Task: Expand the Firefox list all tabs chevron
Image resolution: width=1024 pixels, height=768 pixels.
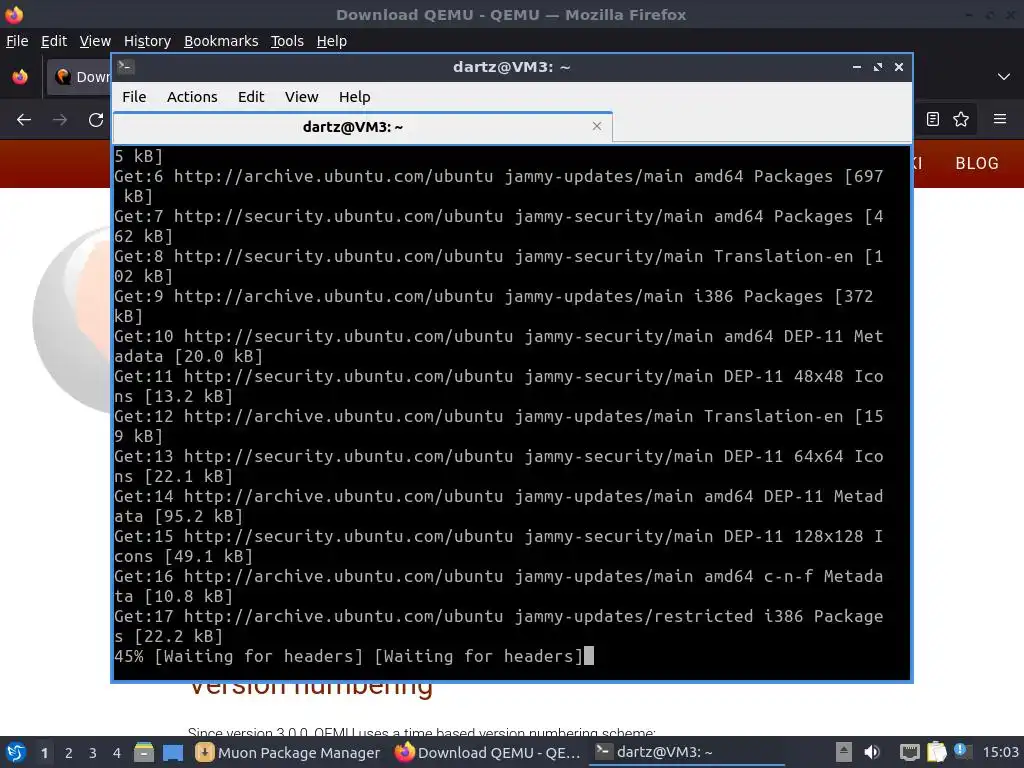Action: coord(1004,77)
